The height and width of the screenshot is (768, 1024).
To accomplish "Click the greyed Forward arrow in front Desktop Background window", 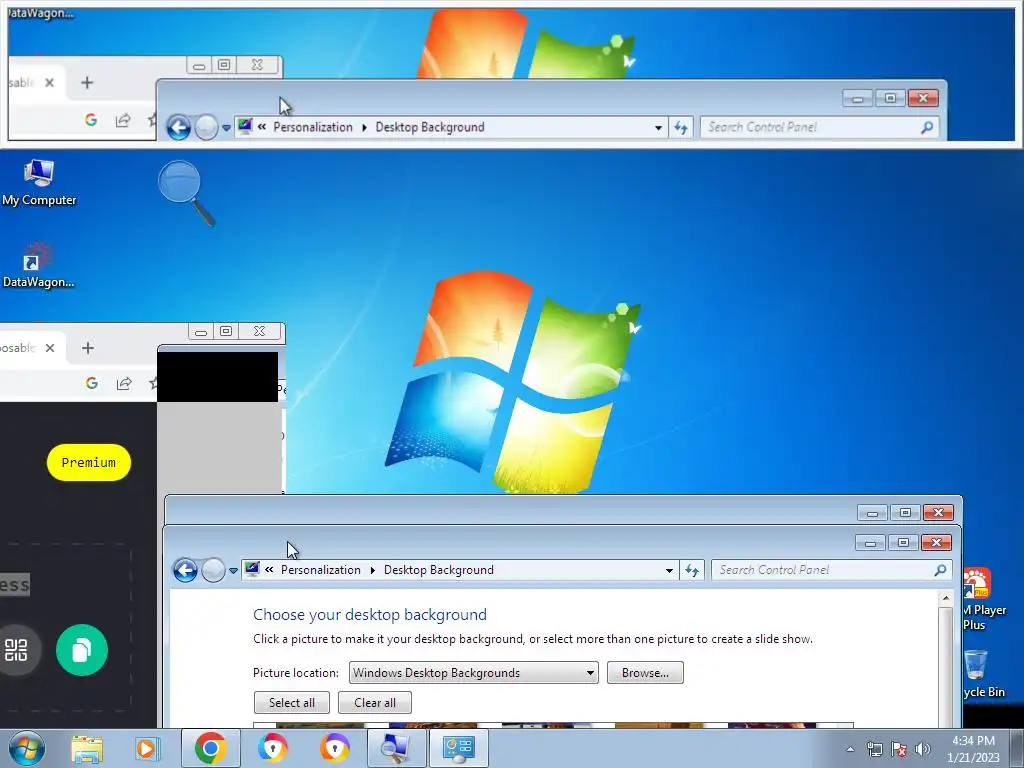I will (213, 570).
